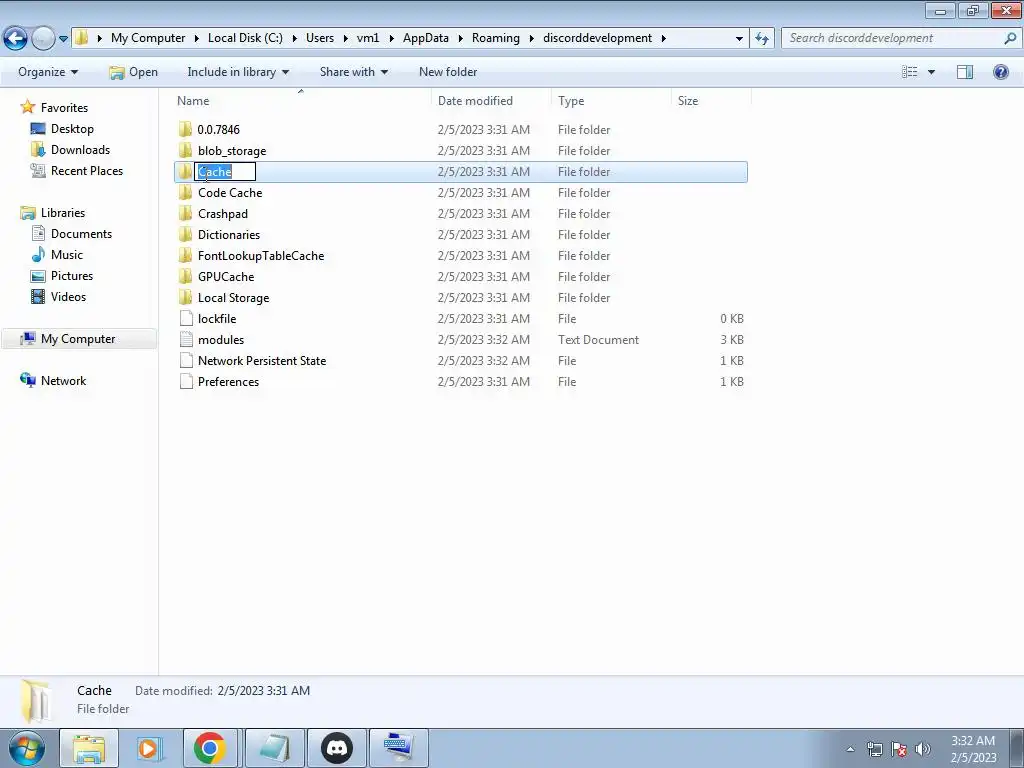1024x768 pixels.
Task: Open the Videos library
Action: (x=68, y=296)
